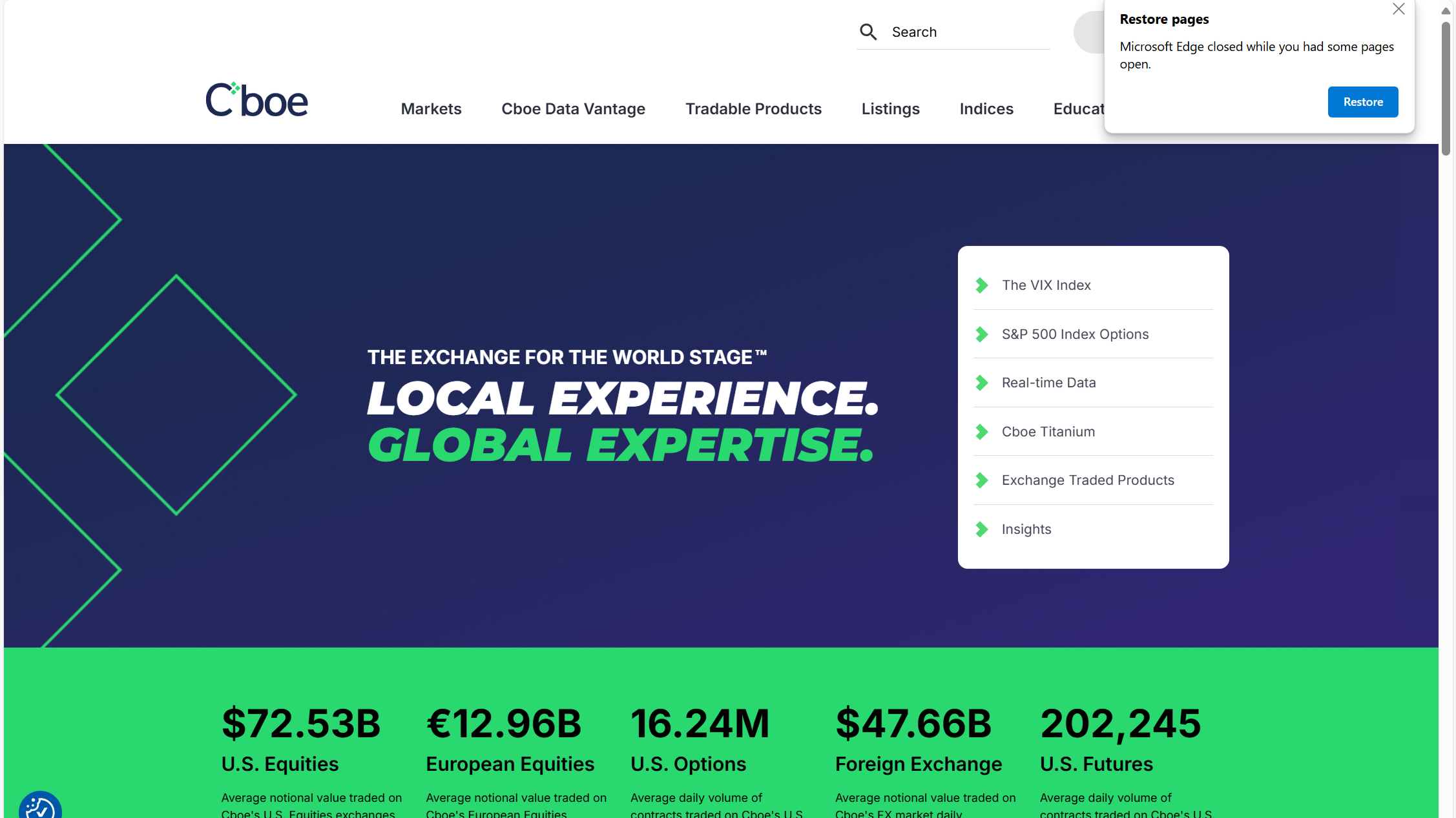Click green arrow beside Cboe Titanium
Image resolution: width=1456 pixels, height=818 pixels.
click(x=982, y=432)
